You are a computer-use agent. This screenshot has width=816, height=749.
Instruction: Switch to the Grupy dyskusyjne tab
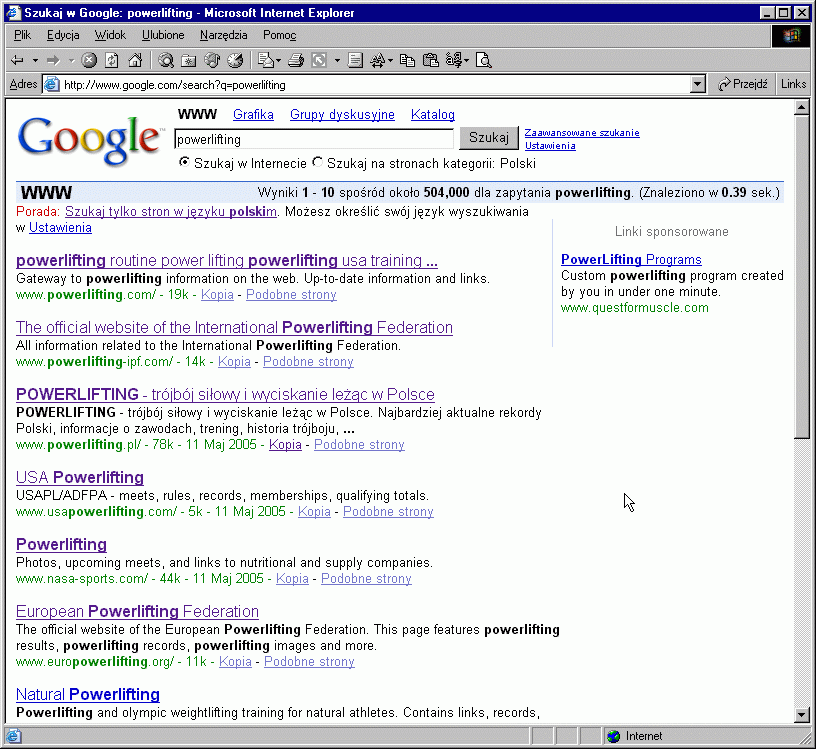click(x=342, y=115)
